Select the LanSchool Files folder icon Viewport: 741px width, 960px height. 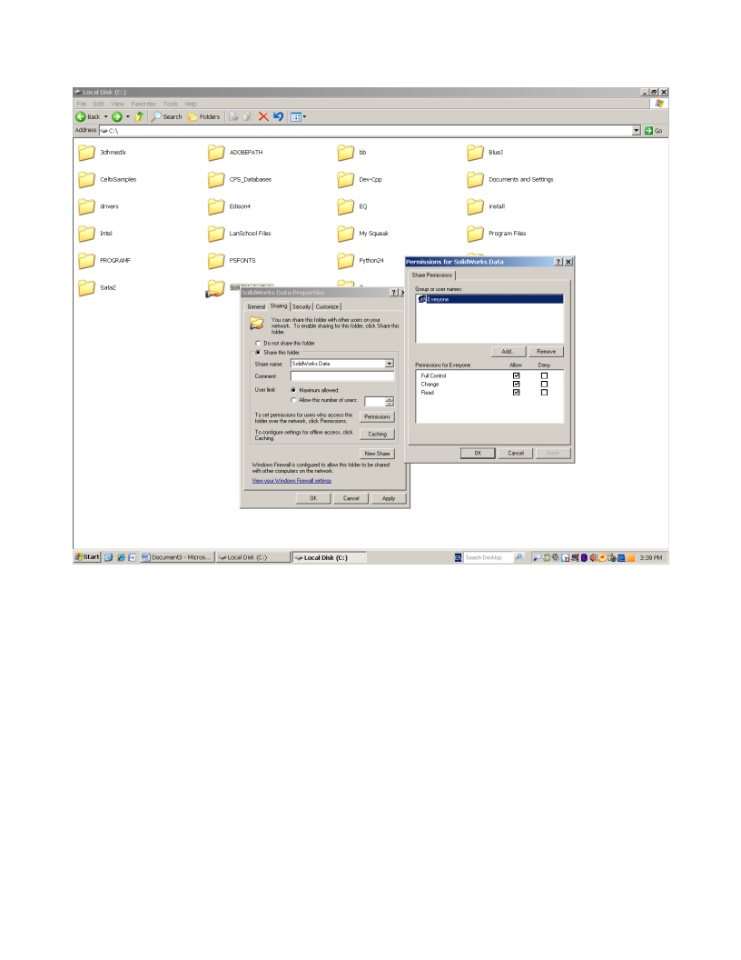click(x=216, y=233)
